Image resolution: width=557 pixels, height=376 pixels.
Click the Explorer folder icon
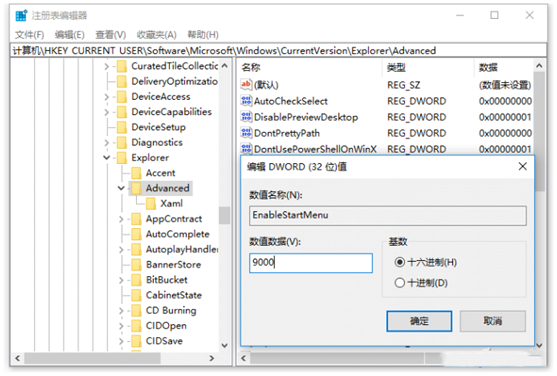click(x=122, y=158)
